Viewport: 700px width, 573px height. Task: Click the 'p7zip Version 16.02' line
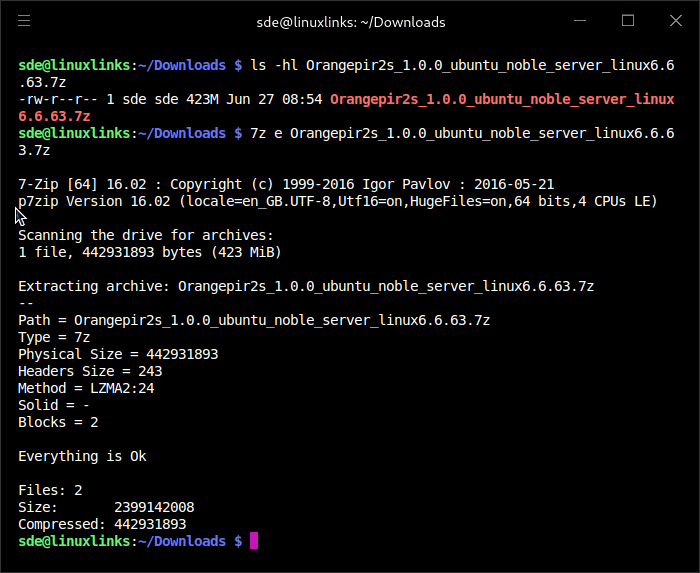[338, 201]
